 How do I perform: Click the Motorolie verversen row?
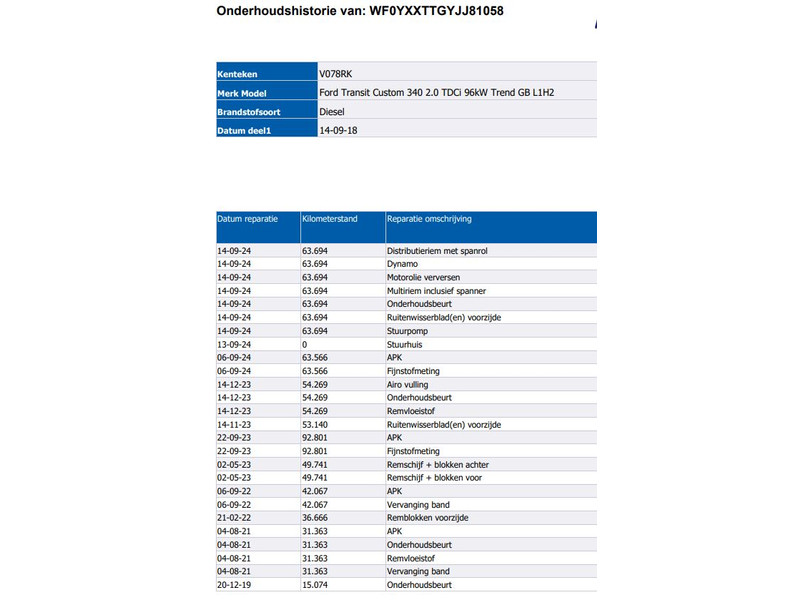pos(422,277)
